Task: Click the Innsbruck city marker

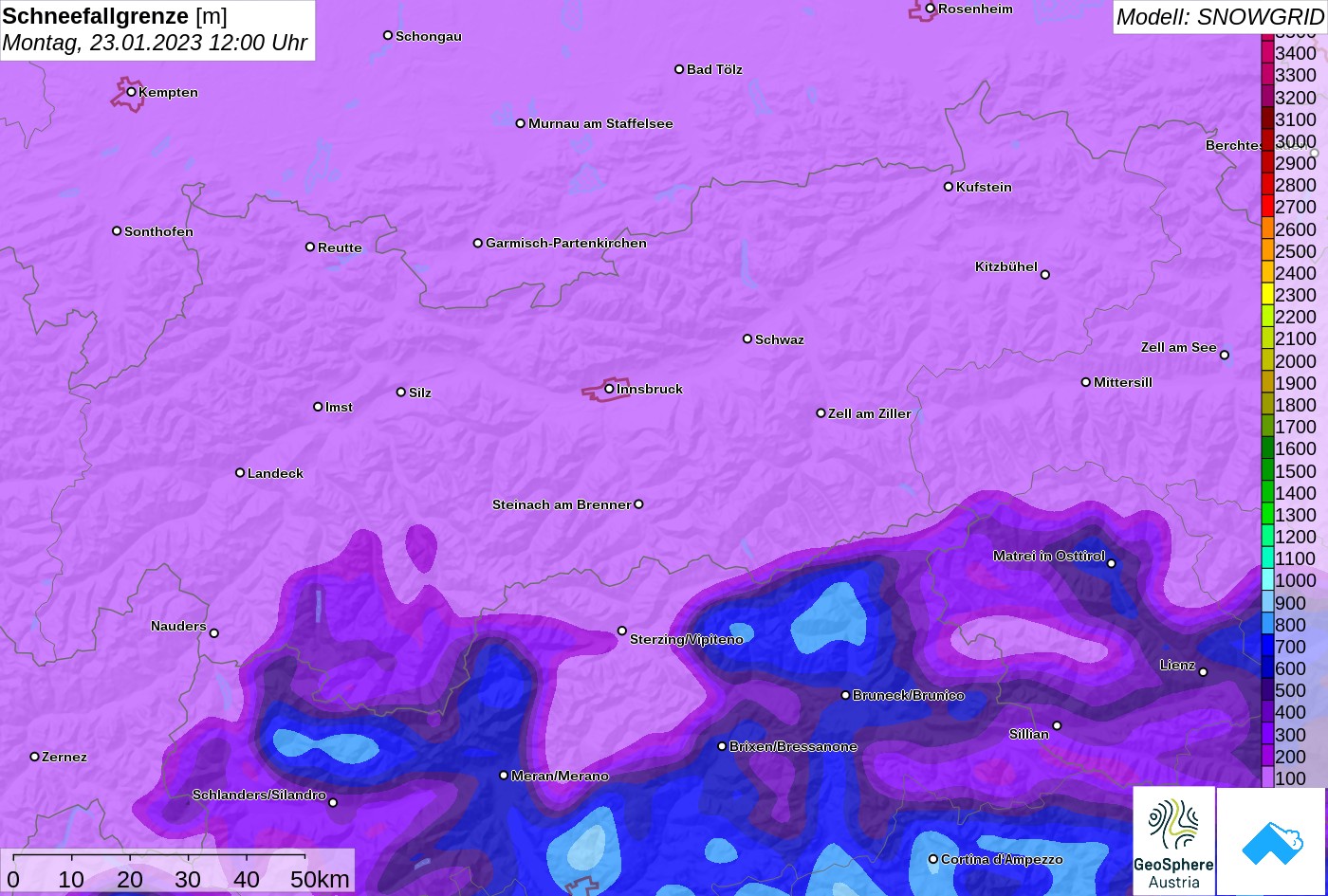Action: (x=609, y=389)
